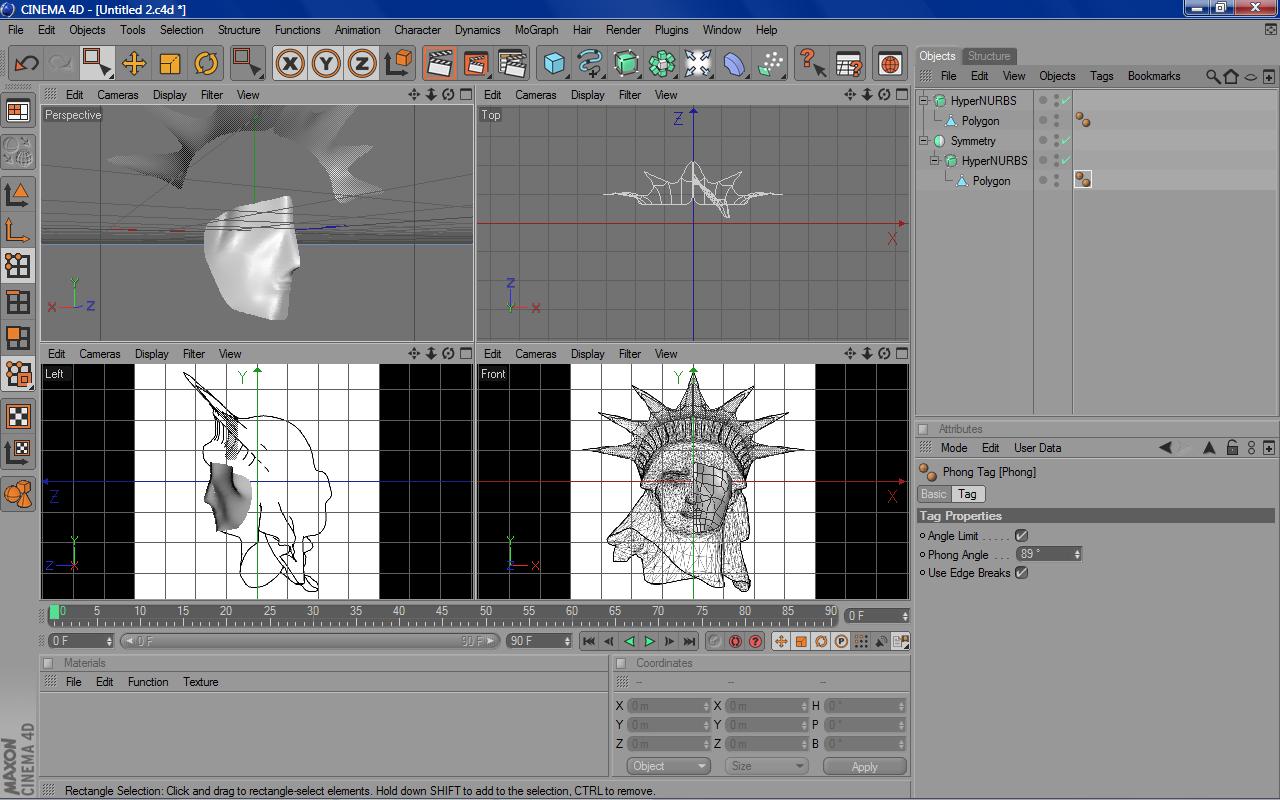Click the green array modeling icon
This screenshot has height=800, width=1280.
click(662, 63)
